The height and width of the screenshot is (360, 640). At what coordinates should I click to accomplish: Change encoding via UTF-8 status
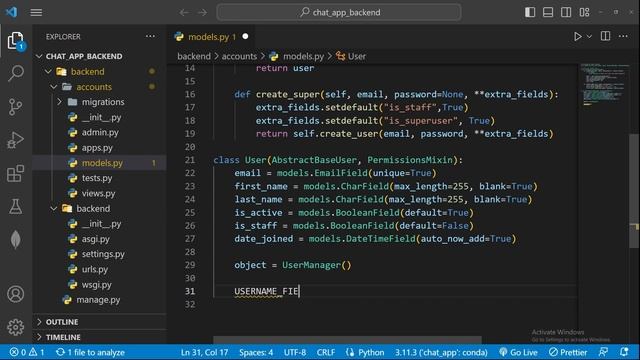tap(295, 352)
